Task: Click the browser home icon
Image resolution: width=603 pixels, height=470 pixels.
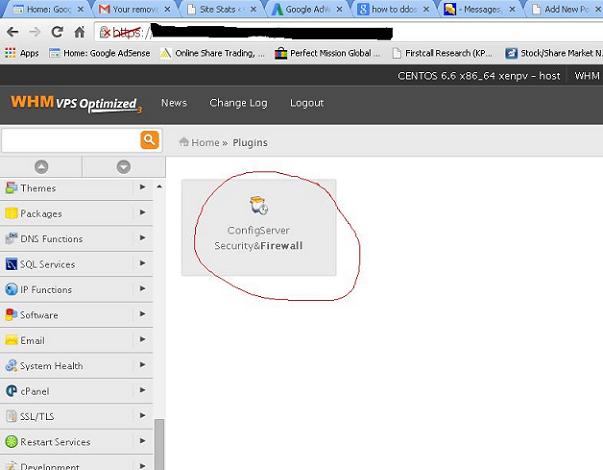Action: [80, 32]
